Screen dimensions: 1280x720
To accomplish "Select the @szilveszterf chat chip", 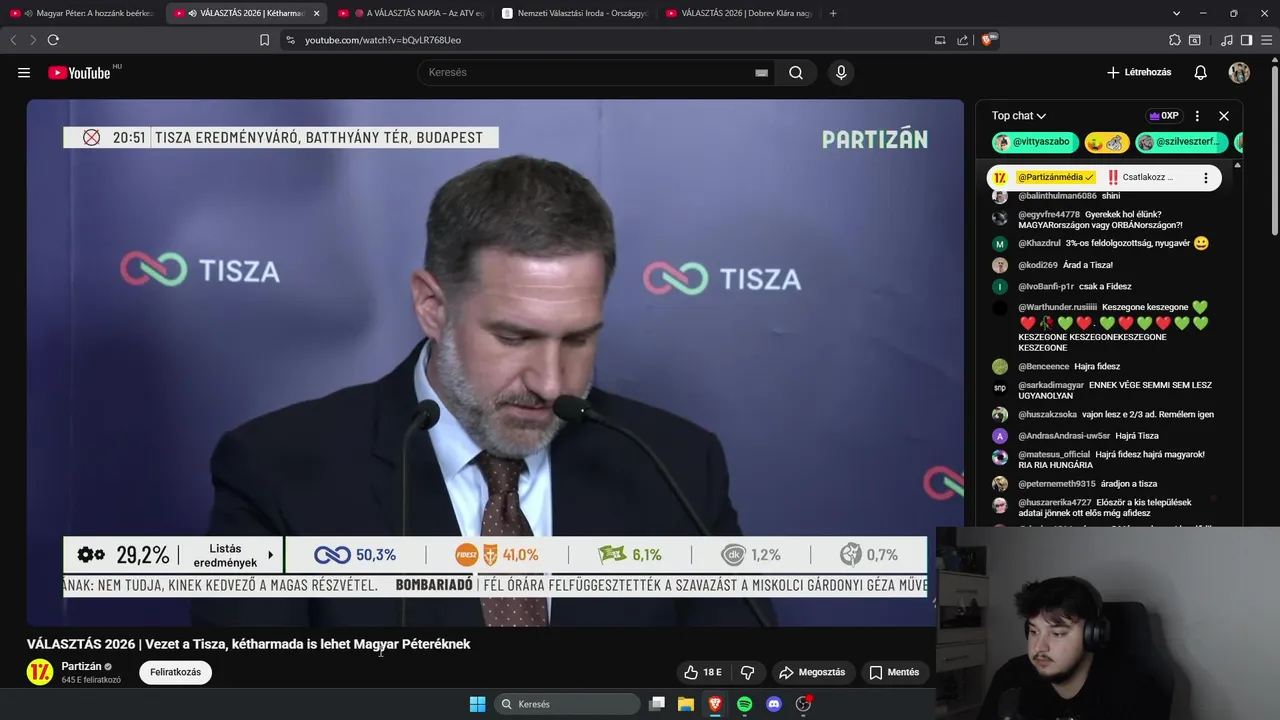I will [x=1180, y=142].
